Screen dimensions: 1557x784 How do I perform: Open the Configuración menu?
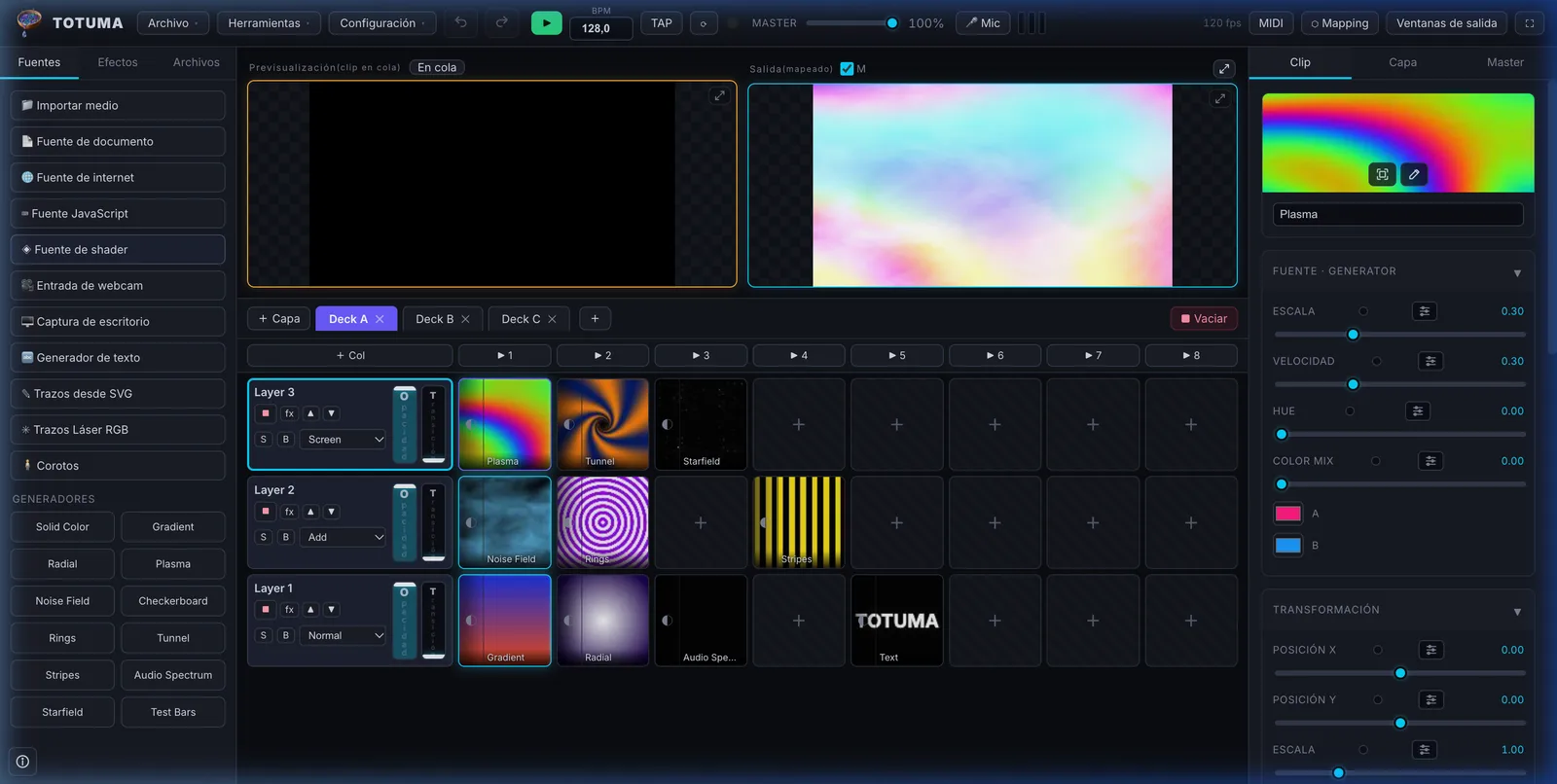coord(382,22)
